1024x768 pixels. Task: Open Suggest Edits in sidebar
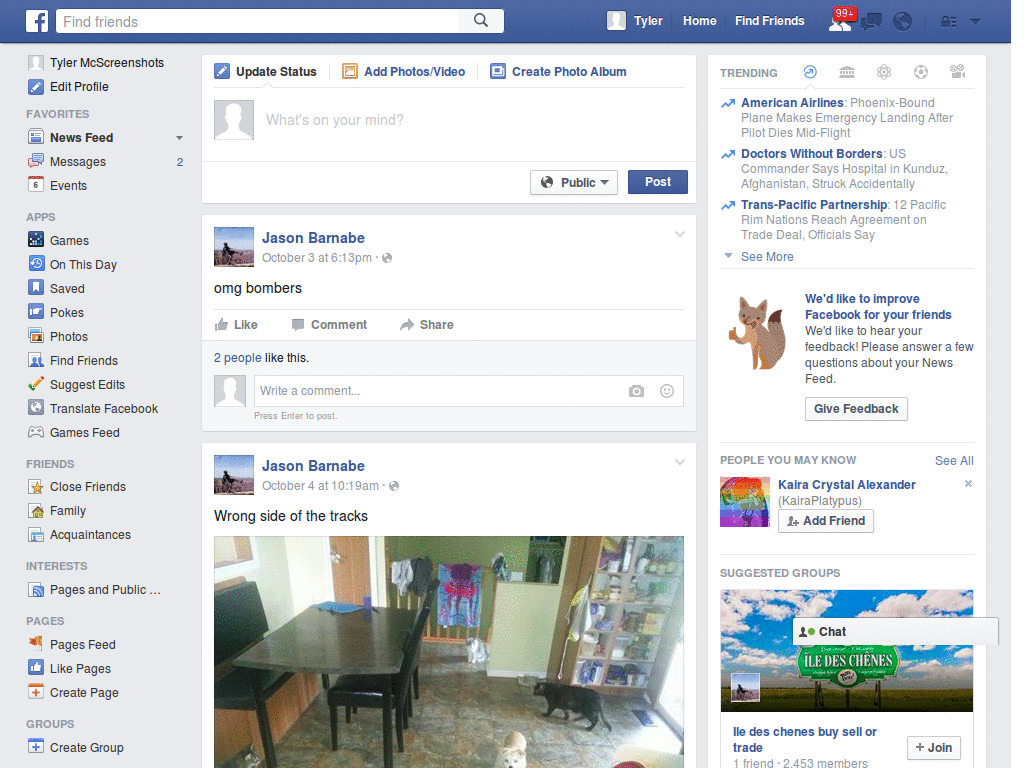76,385
